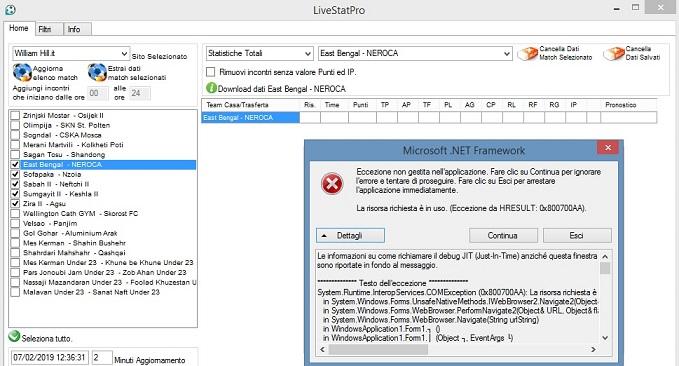Click the Estrai dati match selezionati icon

pyautogui.click(x=97, y=72)
